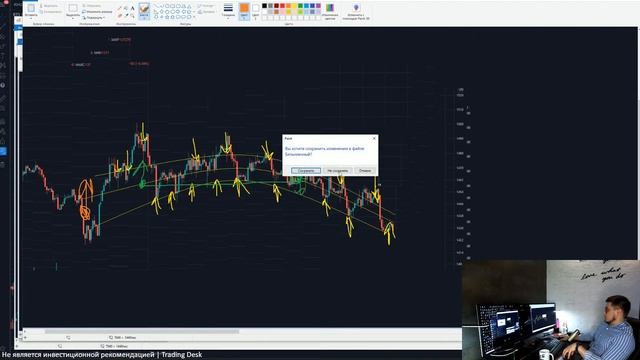The width and height of the screenshot is (640, 360).
Task: Select the Magnifier zoom tool
Action: coord(133,15)
